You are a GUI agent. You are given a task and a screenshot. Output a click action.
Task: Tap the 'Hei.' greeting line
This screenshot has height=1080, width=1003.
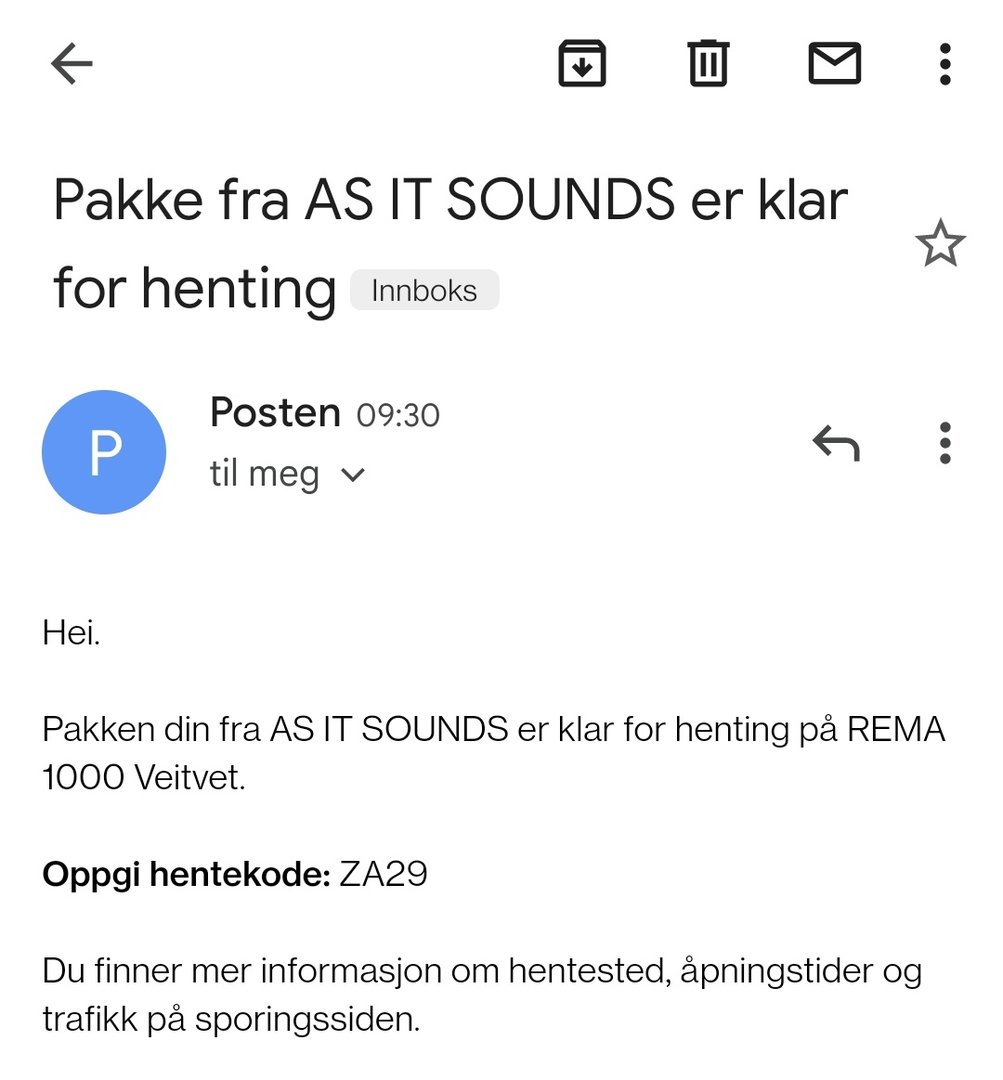(71, 632)
